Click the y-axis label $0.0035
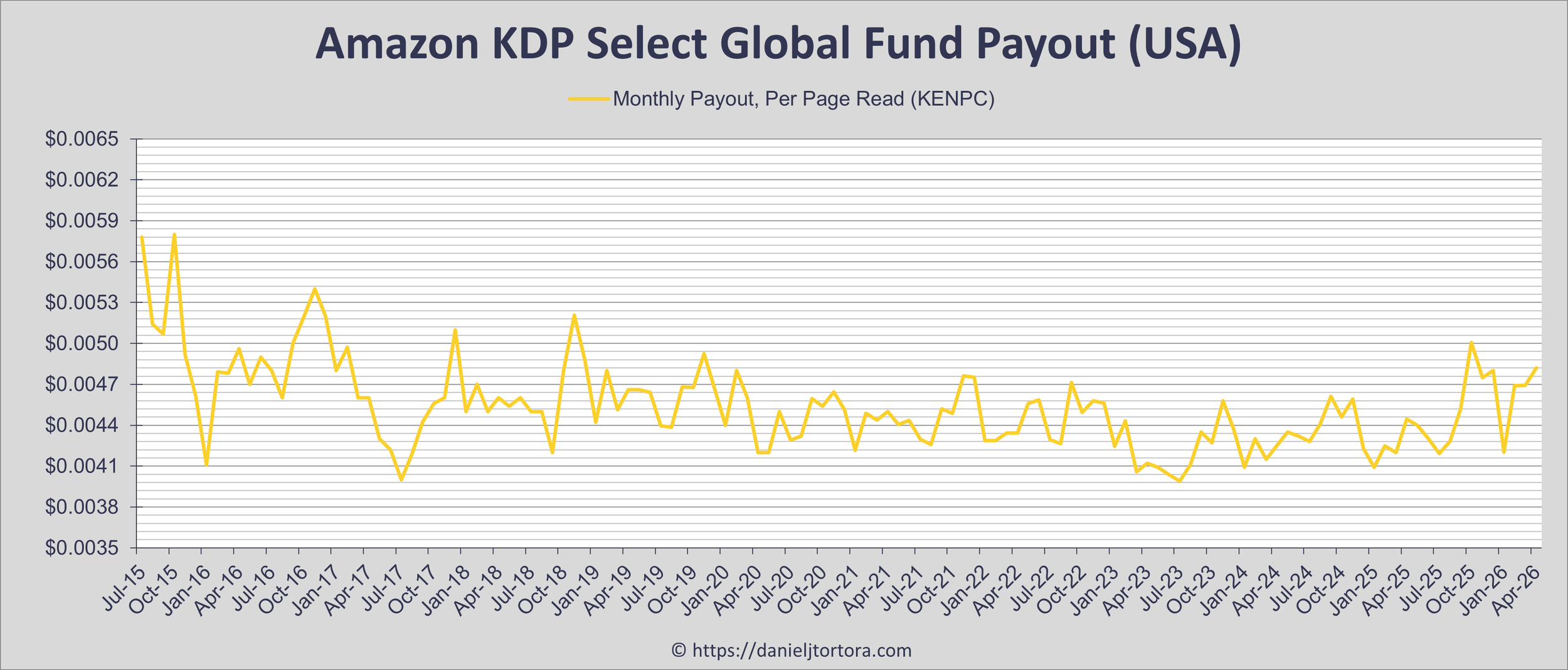This screenshot has height=670, width=1568. pos(82,548)
